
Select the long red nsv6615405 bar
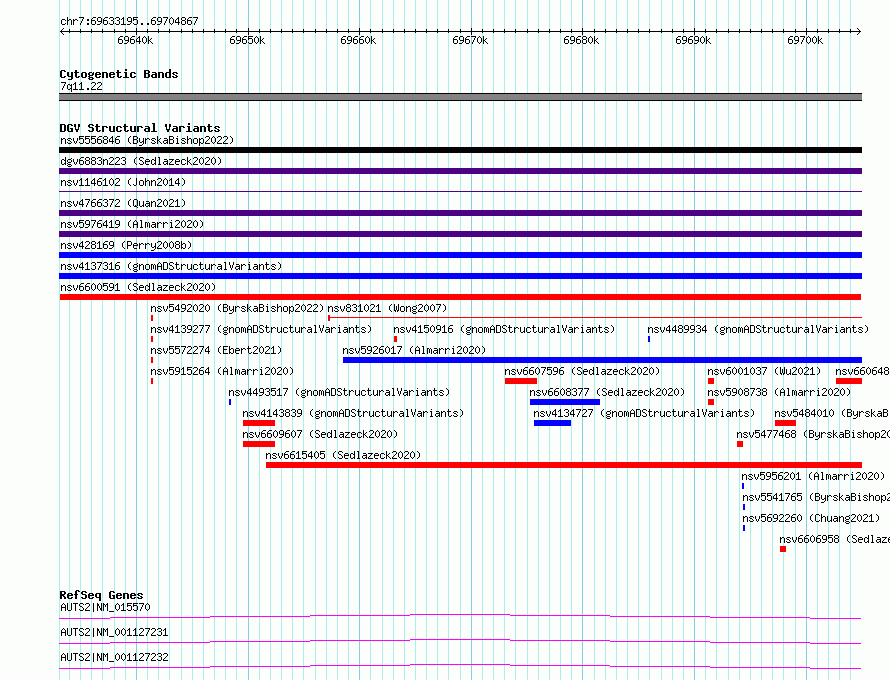click(564, 465)
